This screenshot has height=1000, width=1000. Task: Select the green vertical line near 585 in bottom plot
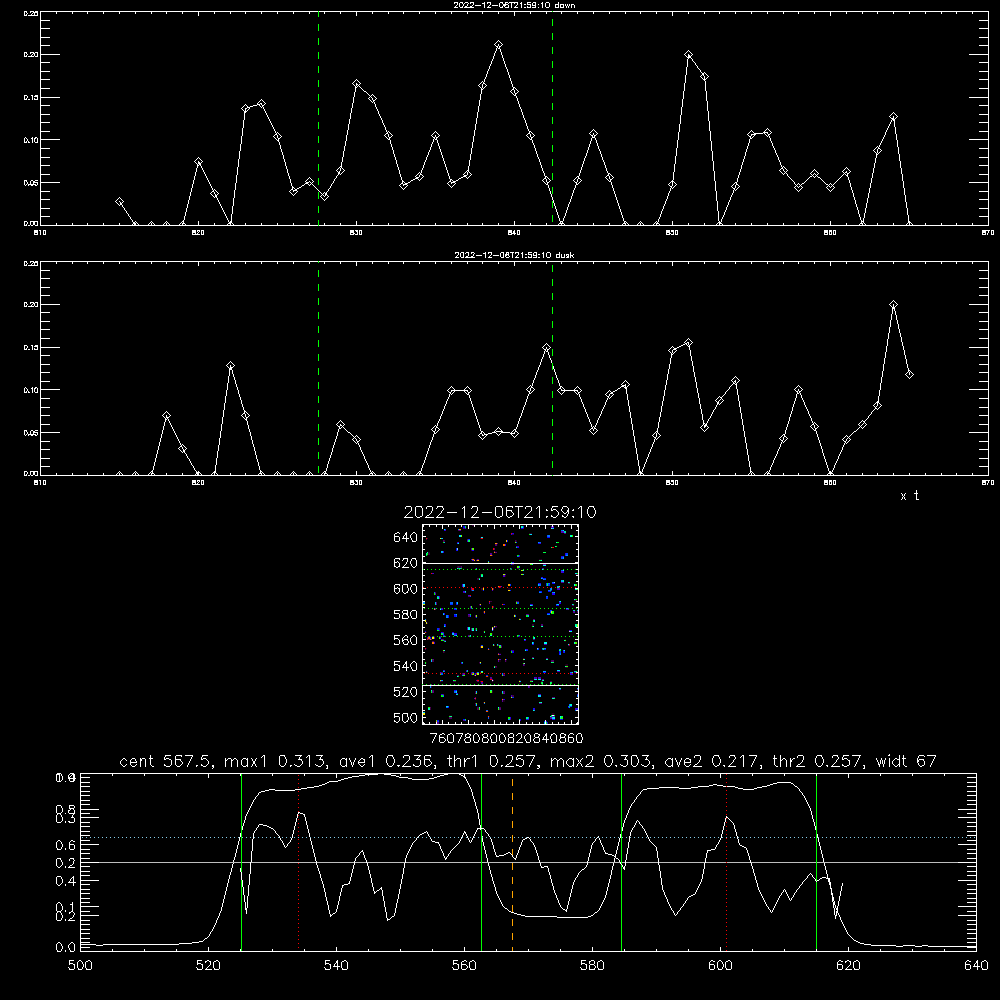pos(621,862)
